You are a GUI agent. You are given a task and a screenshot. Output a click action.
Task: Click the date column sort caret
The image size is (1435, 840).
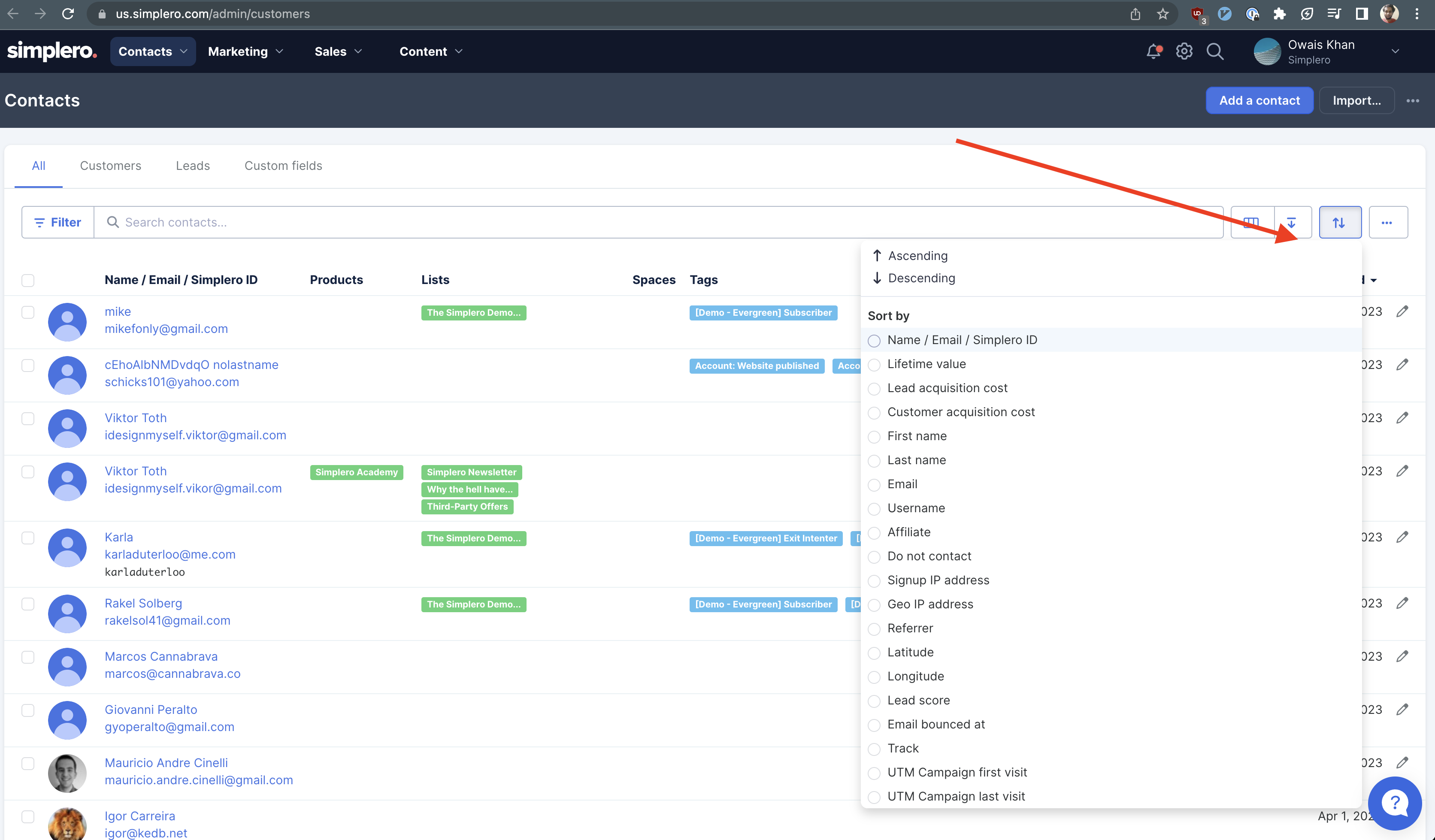[x=1374, y=280]
